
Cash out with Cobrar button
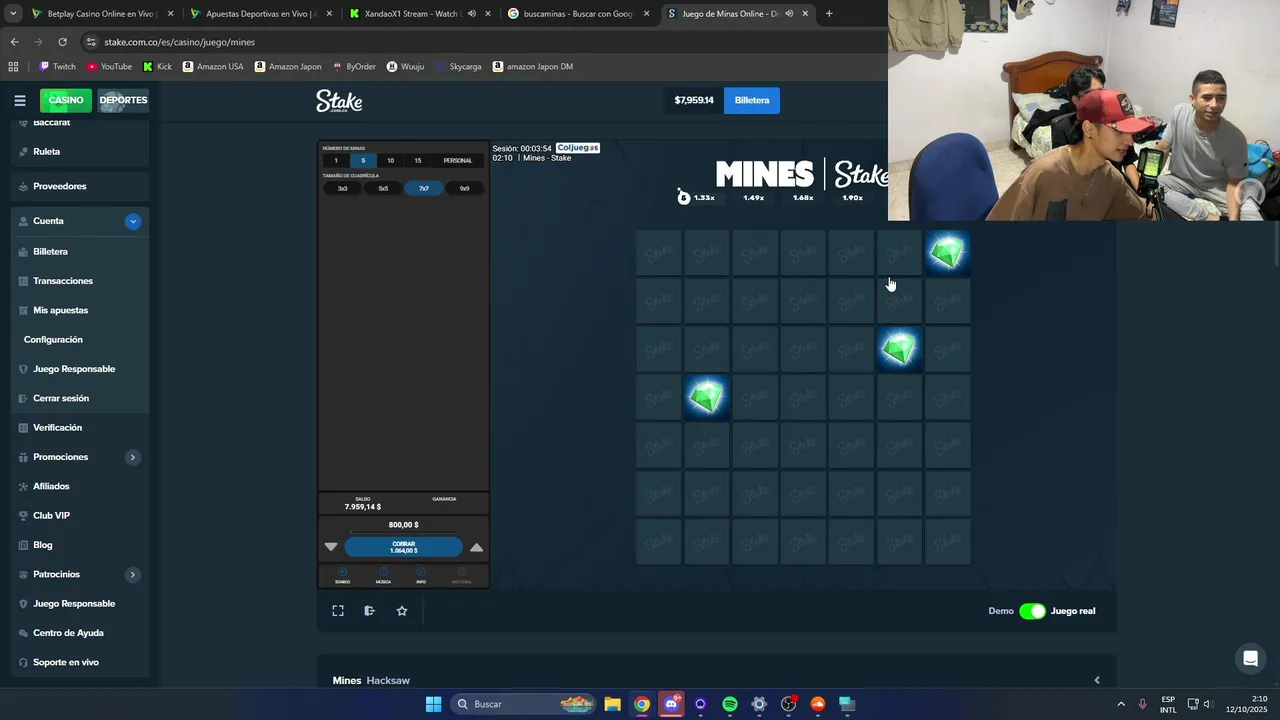click(x=404, y=547)
